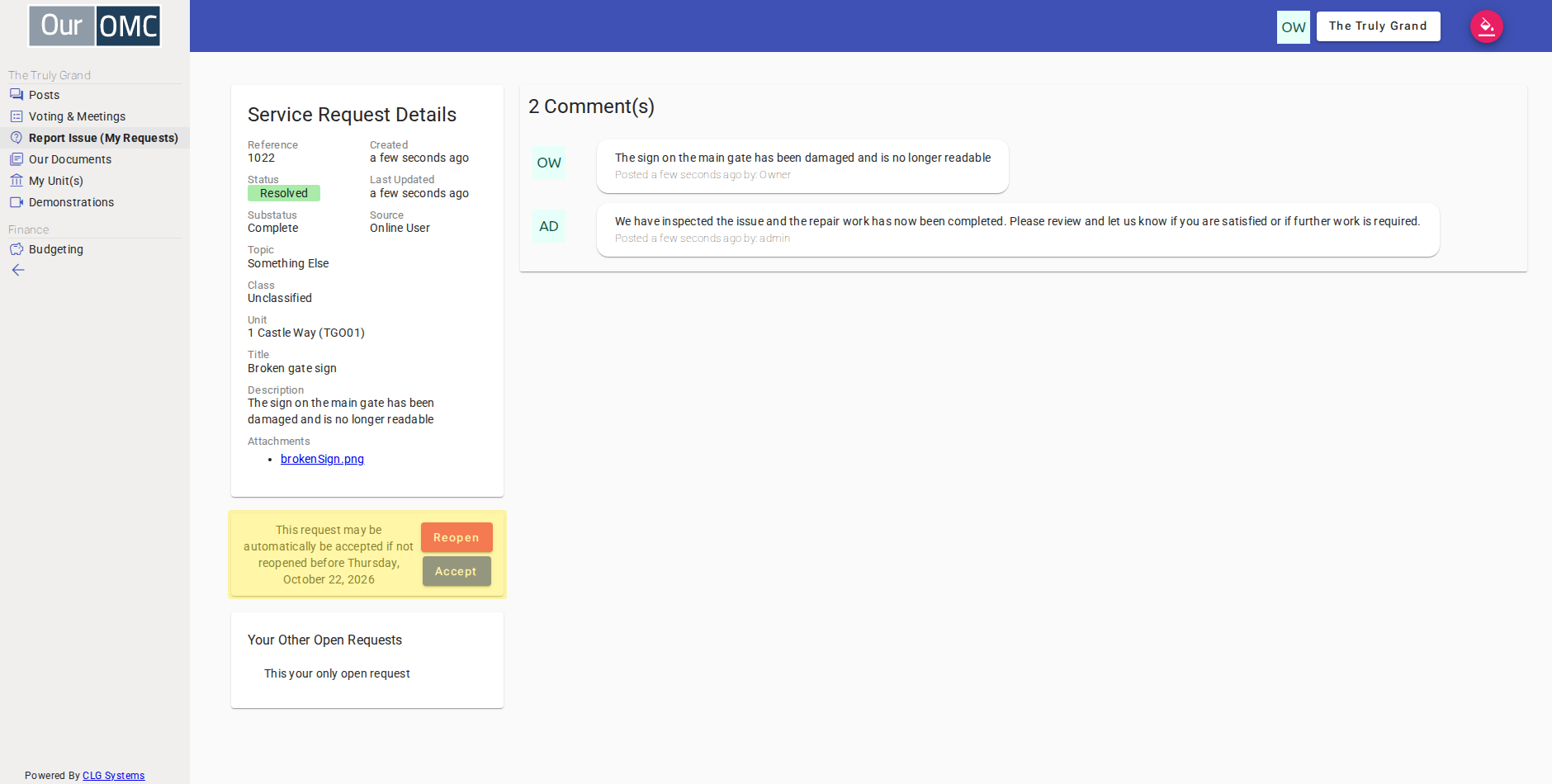Screen dimensions: 1552x784
Task: Click the Our OMC logo
Action: 95,26
